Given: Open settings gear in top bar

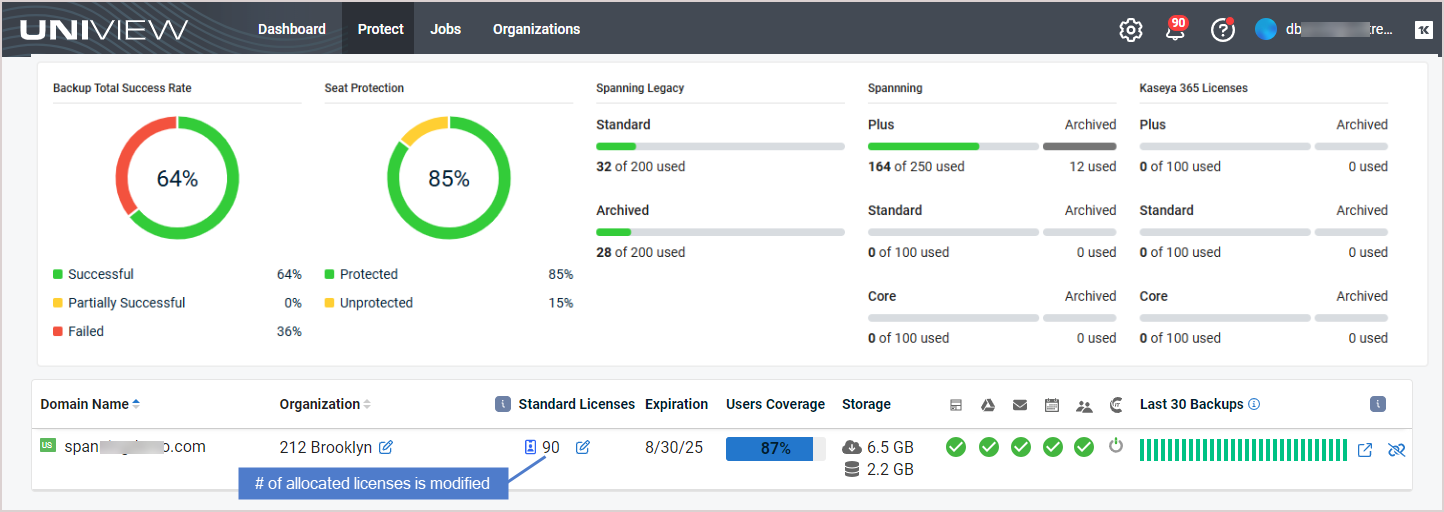Looking at the screenshot, I should click(x=1130, y=30).
